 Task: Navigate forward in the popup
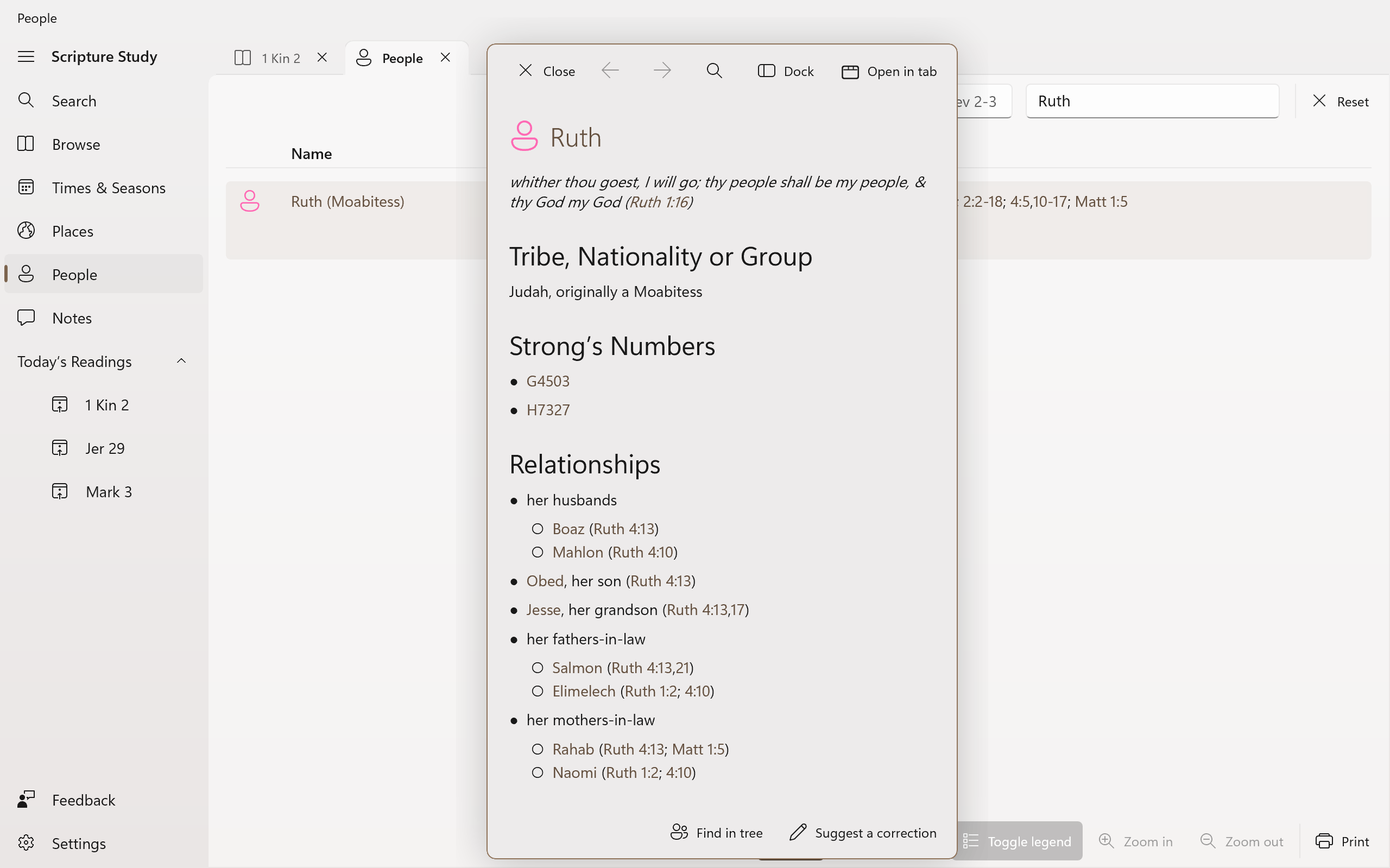(x=662, y=71)
